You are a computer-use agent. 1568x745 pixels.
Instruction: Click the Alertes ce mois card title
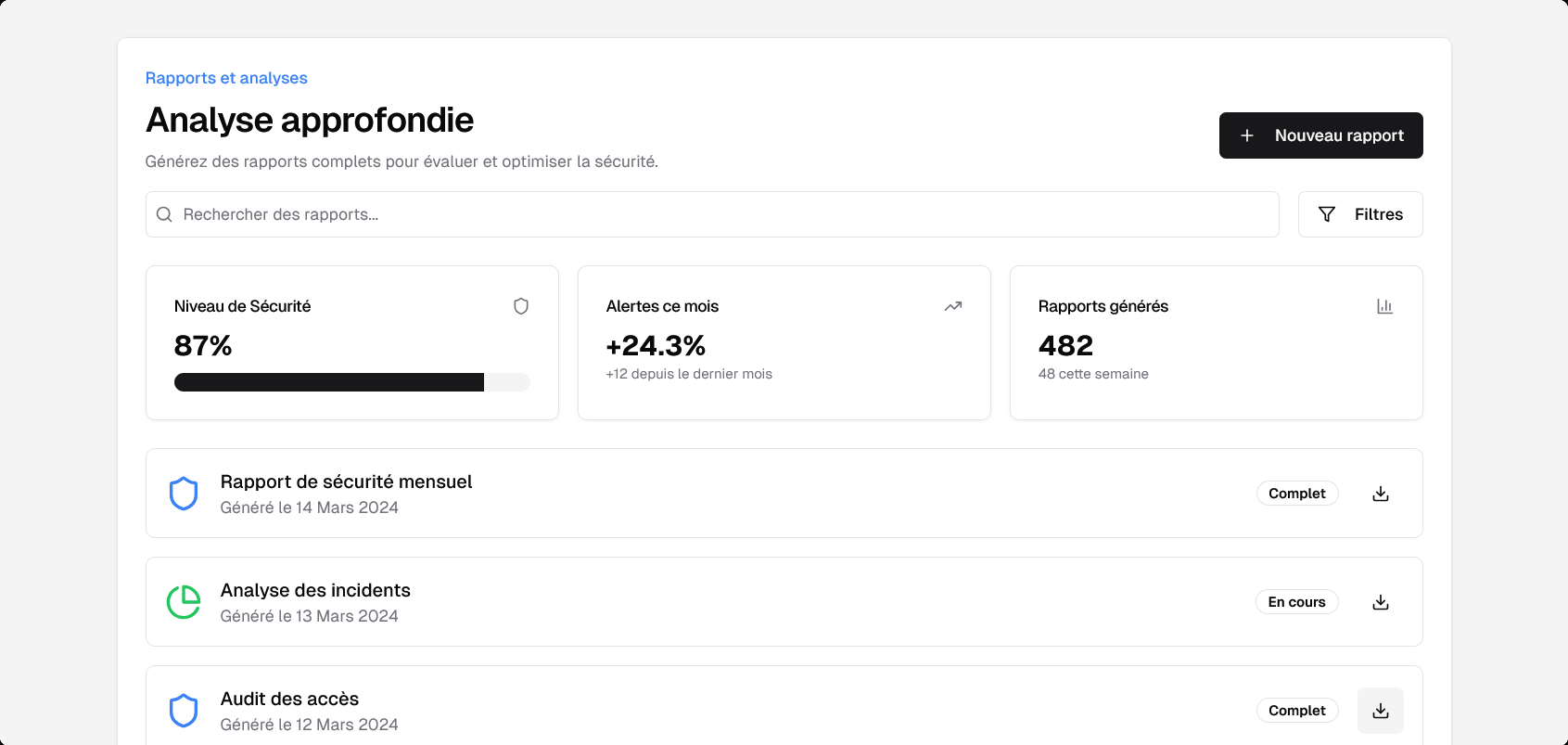tap(662, 306)
